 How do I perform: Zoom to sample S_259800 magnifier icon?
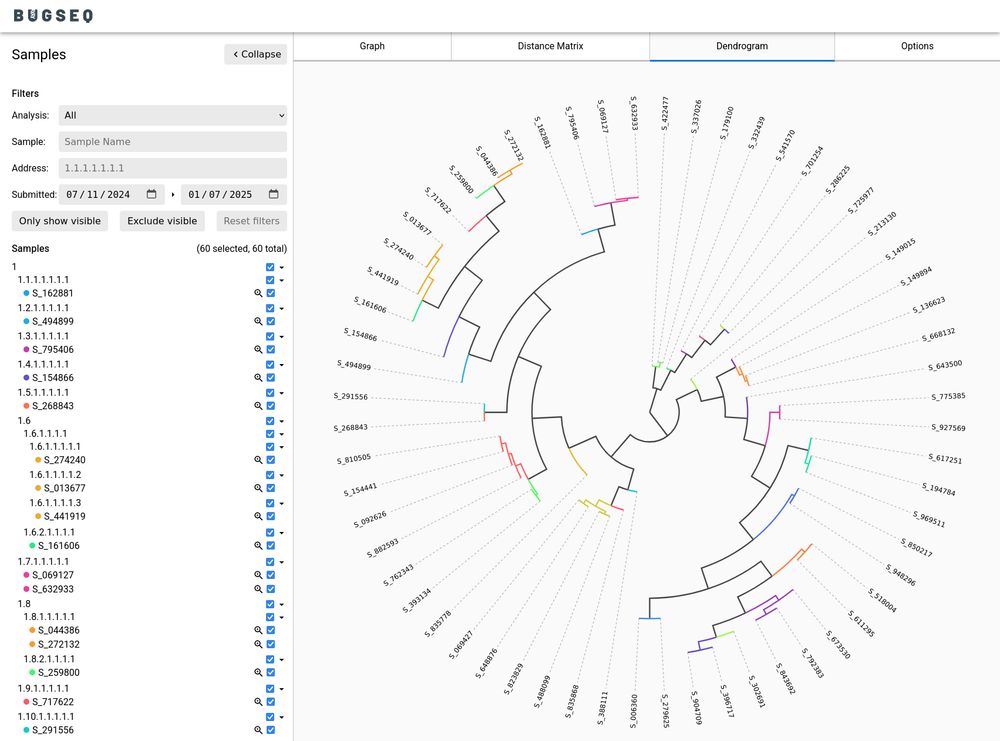click(x=258, y=672)
